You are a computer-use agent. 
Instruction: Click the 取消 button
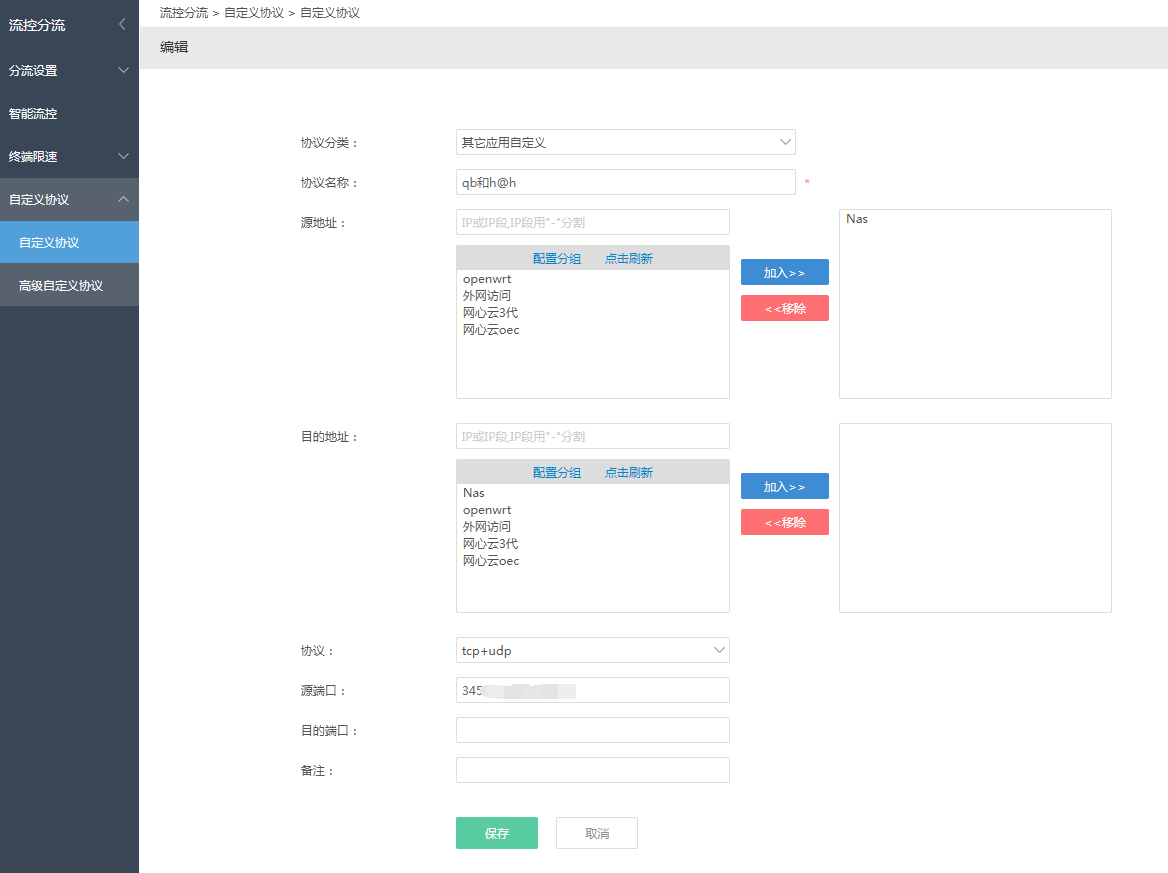tap(596, 834)
